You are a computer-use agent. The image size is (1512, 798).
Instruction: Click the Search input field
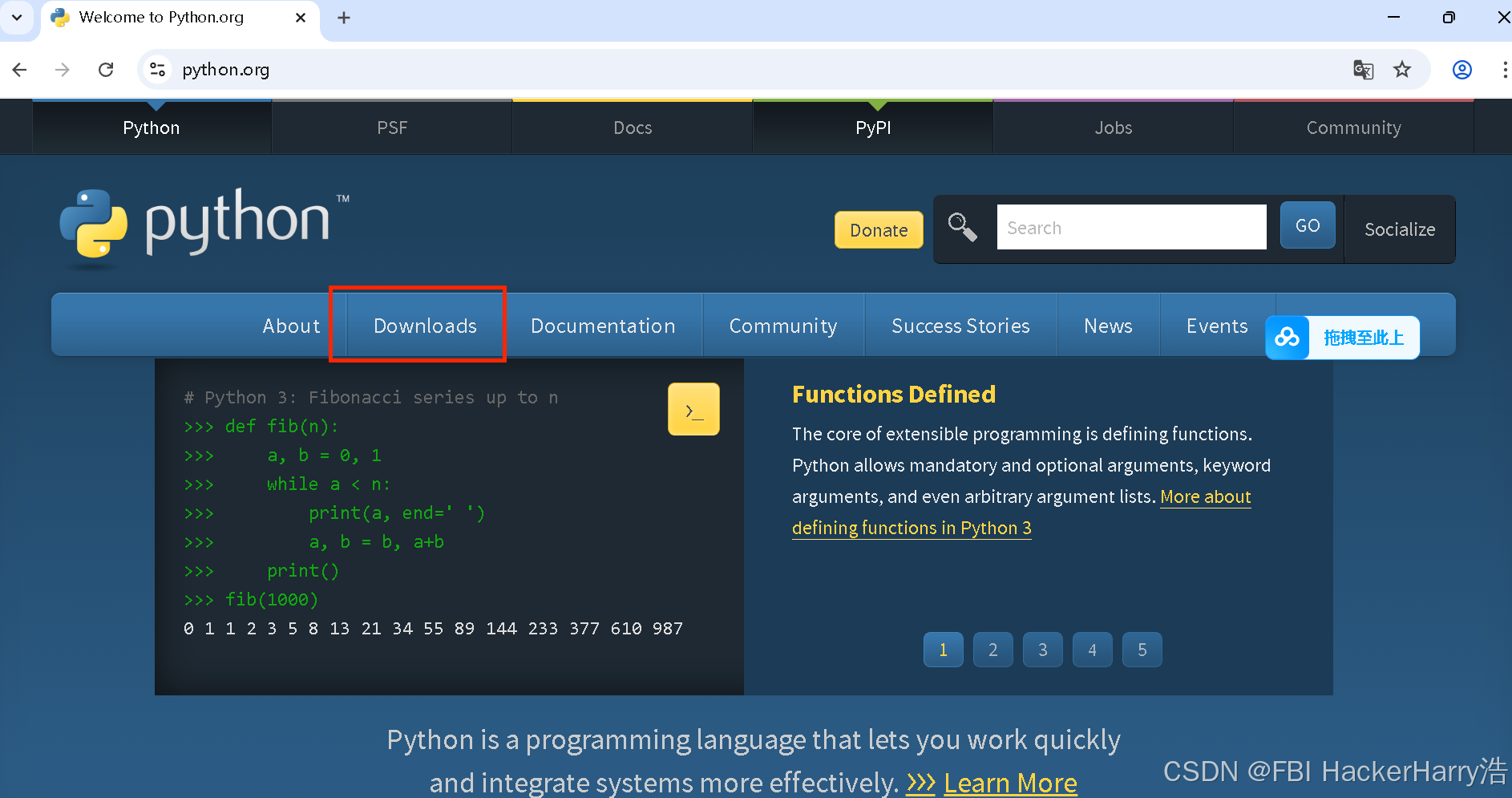tap(1131, 227)
